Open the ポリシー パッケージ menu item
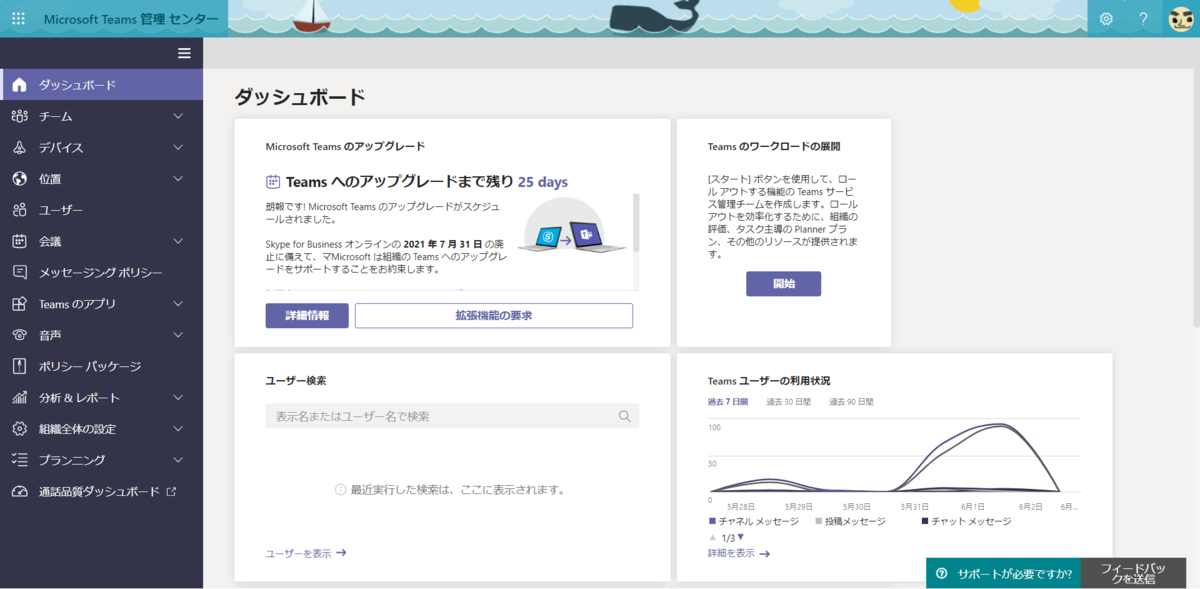The image size is (1200, 589). point(102,366)
